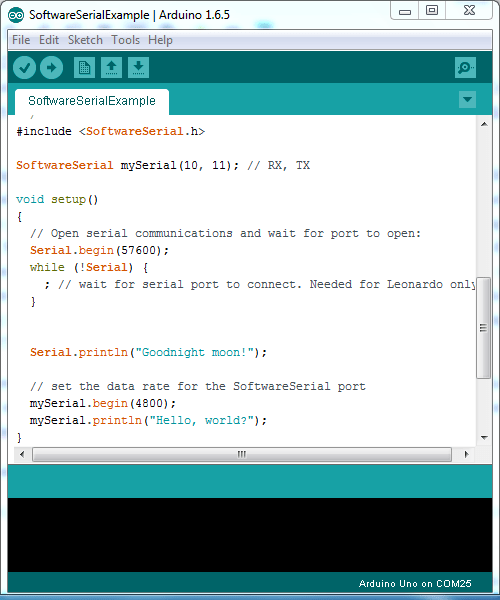The height and width of the screenshot is (600, 500).
Task: Click horizontal scrollbar left arrow
Action: [x=22, y=455]
